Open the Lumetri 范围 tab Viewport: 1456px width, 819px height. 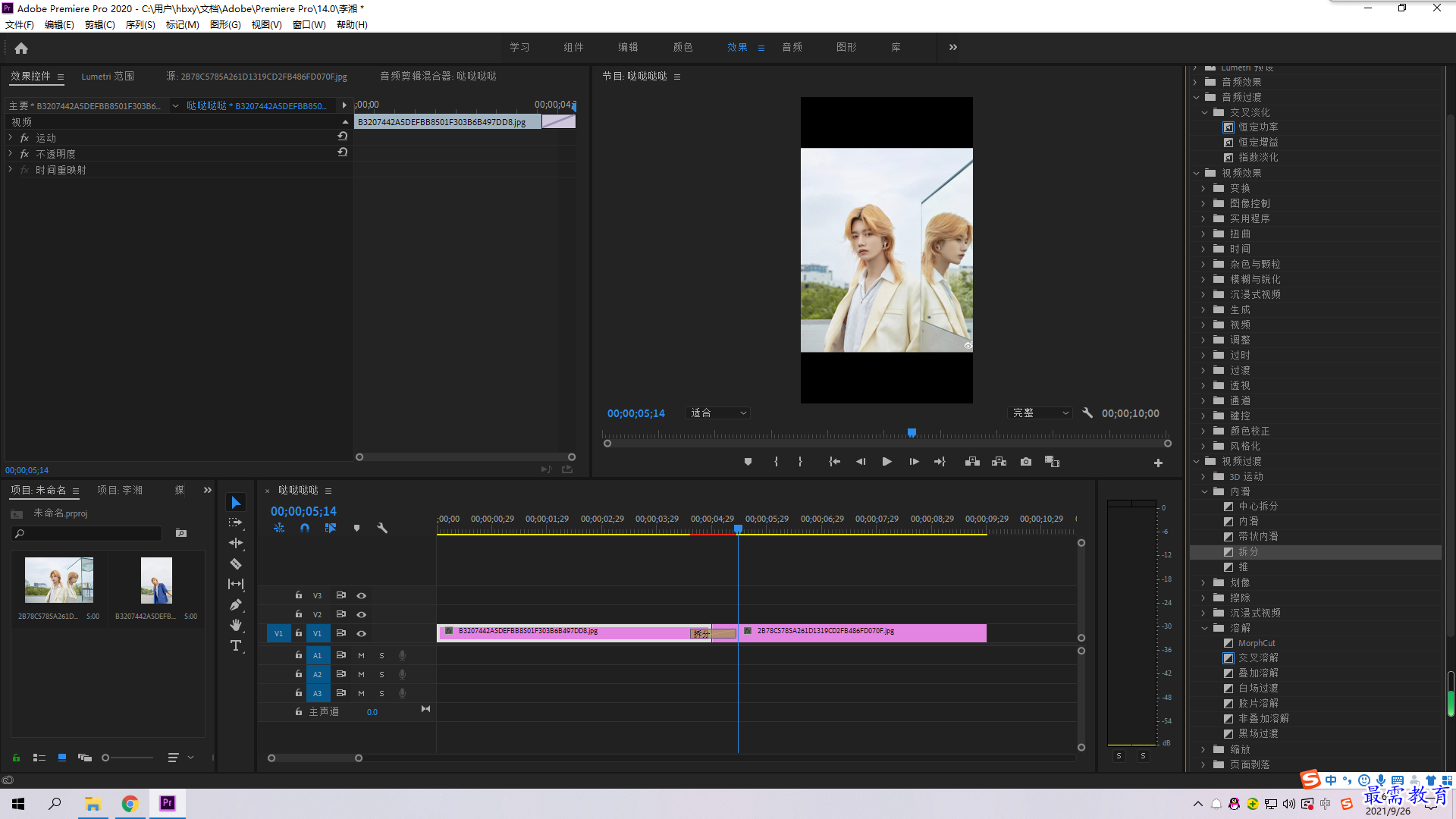click(108, 77)
